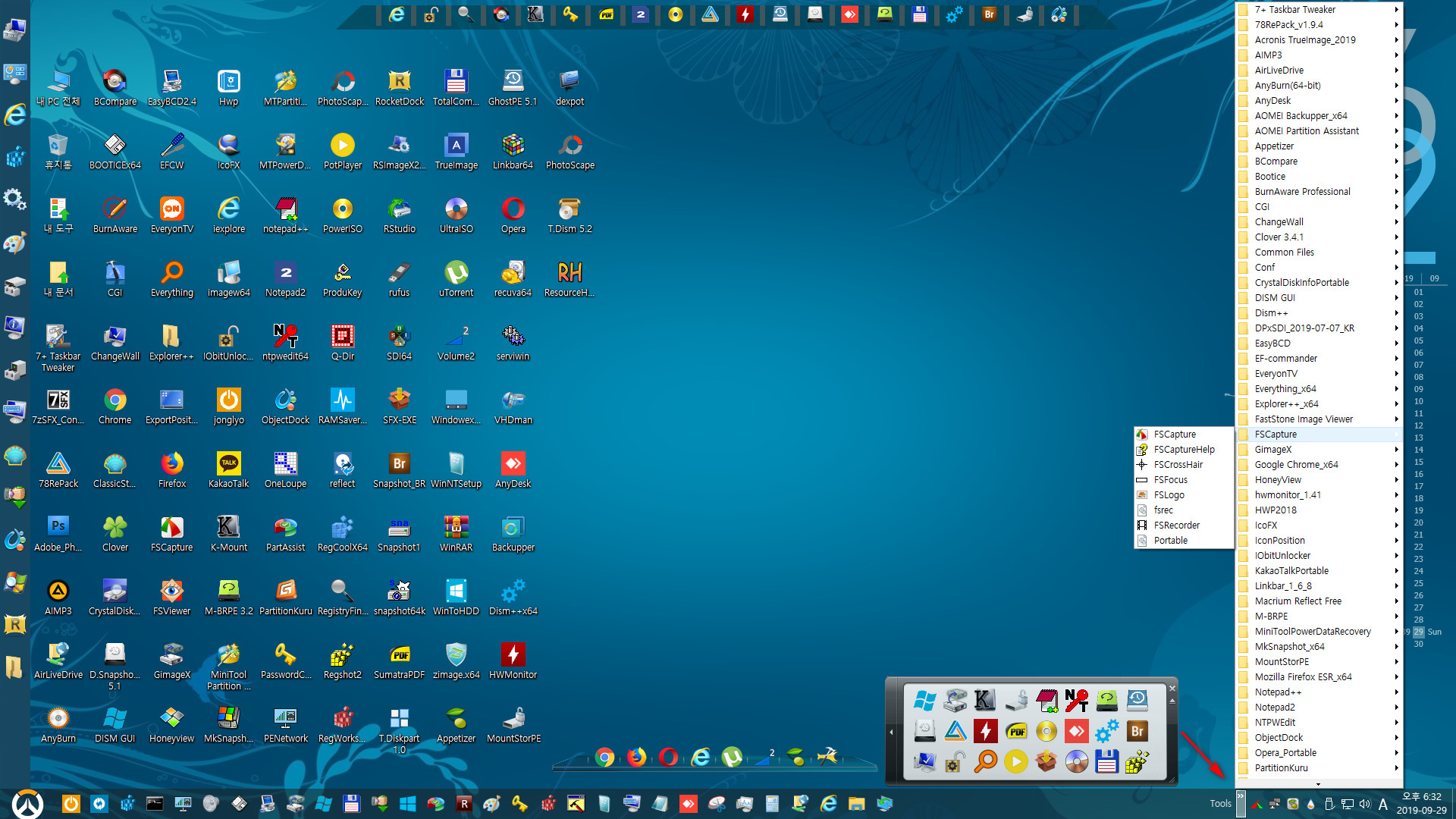Launch MountStorPE from the desktop
Screen dimensions: 1456x819
tap(513, 724)
